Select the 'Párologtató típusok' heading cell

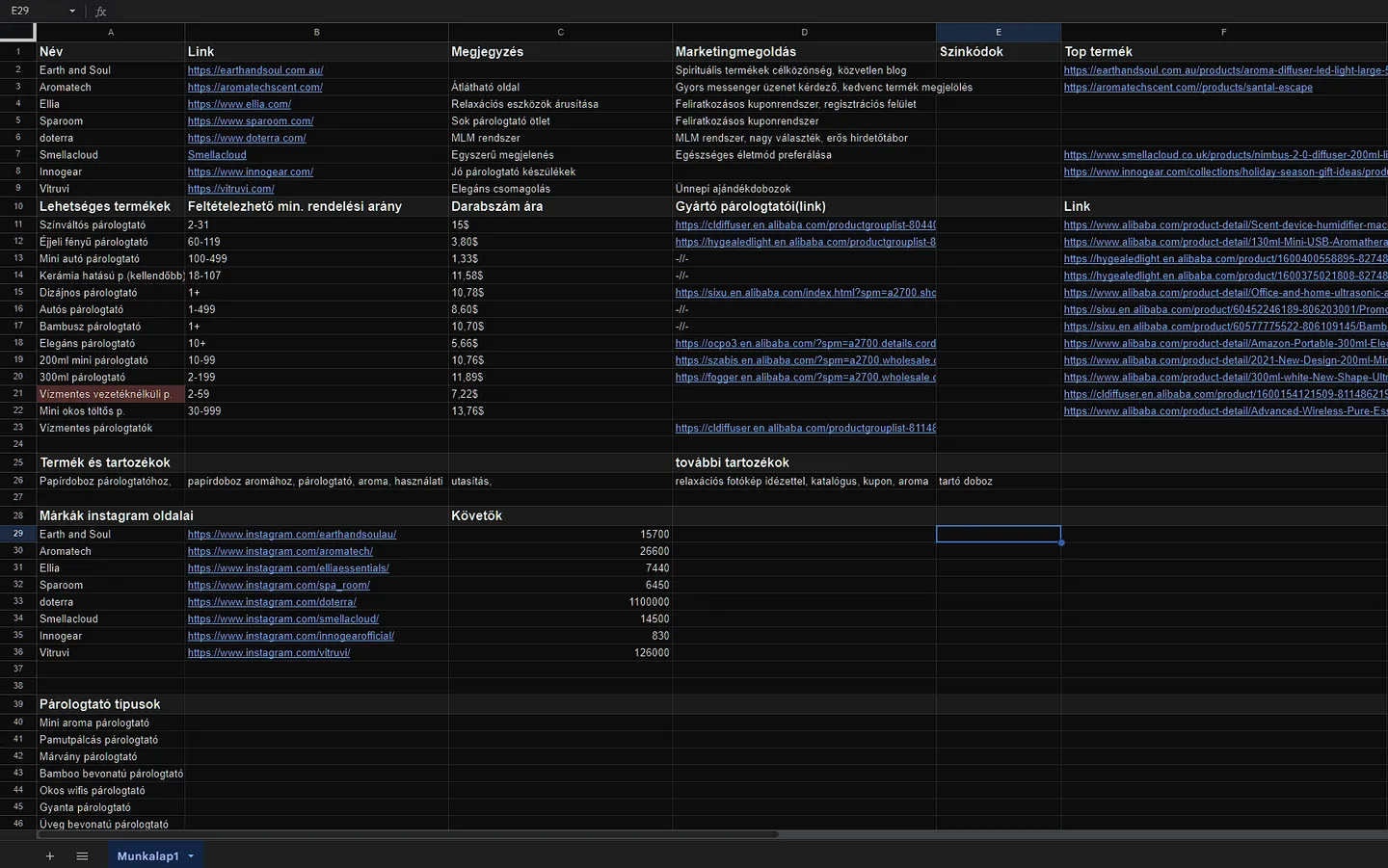[x=111, y=704]
